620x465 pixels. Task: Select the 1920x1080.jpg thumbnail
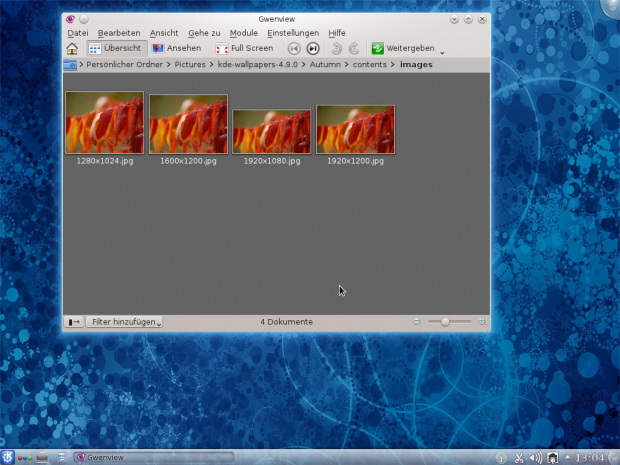272,131
